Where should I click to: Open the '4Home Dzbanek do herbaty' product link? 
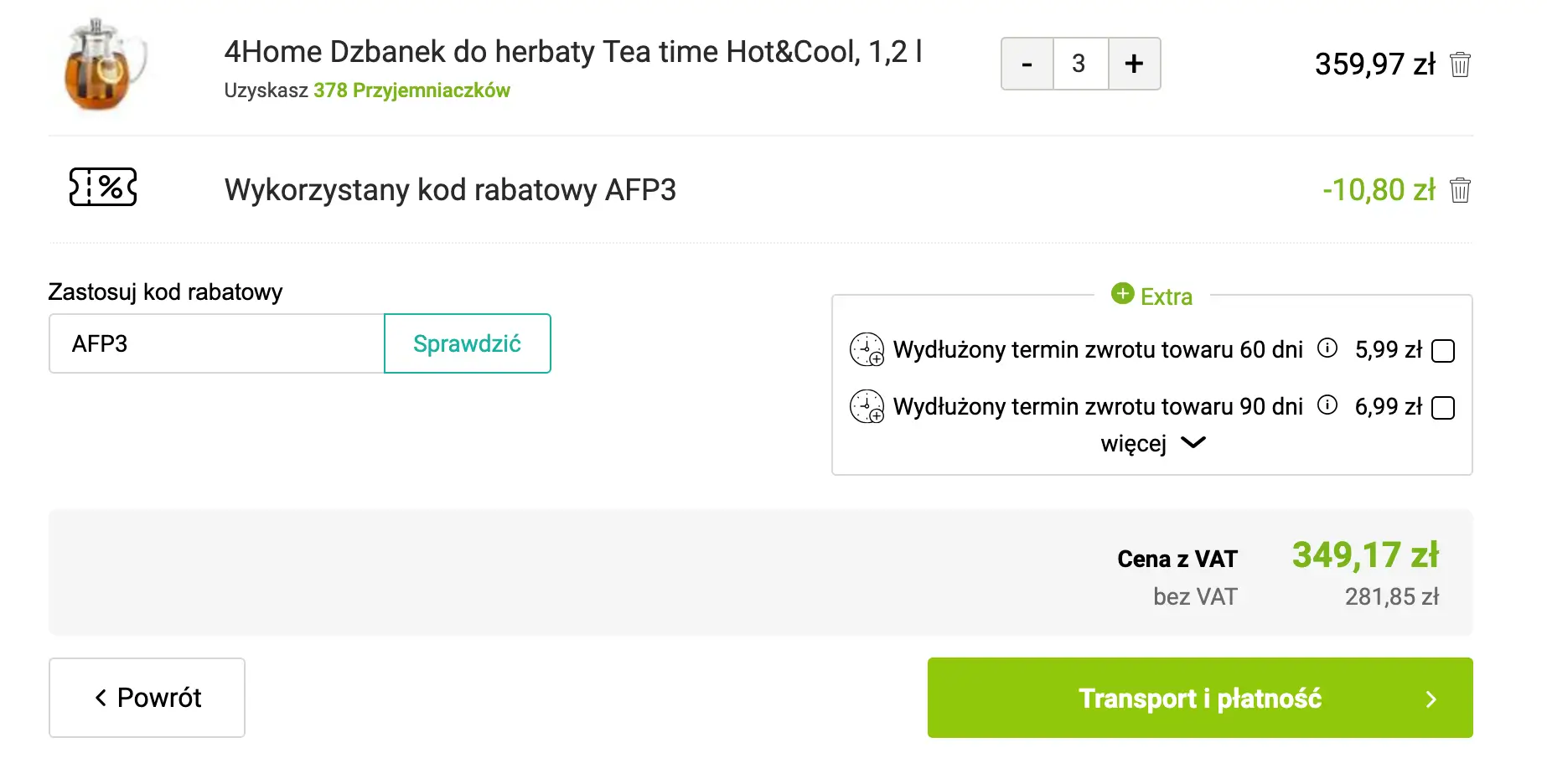tap(572, 52)
